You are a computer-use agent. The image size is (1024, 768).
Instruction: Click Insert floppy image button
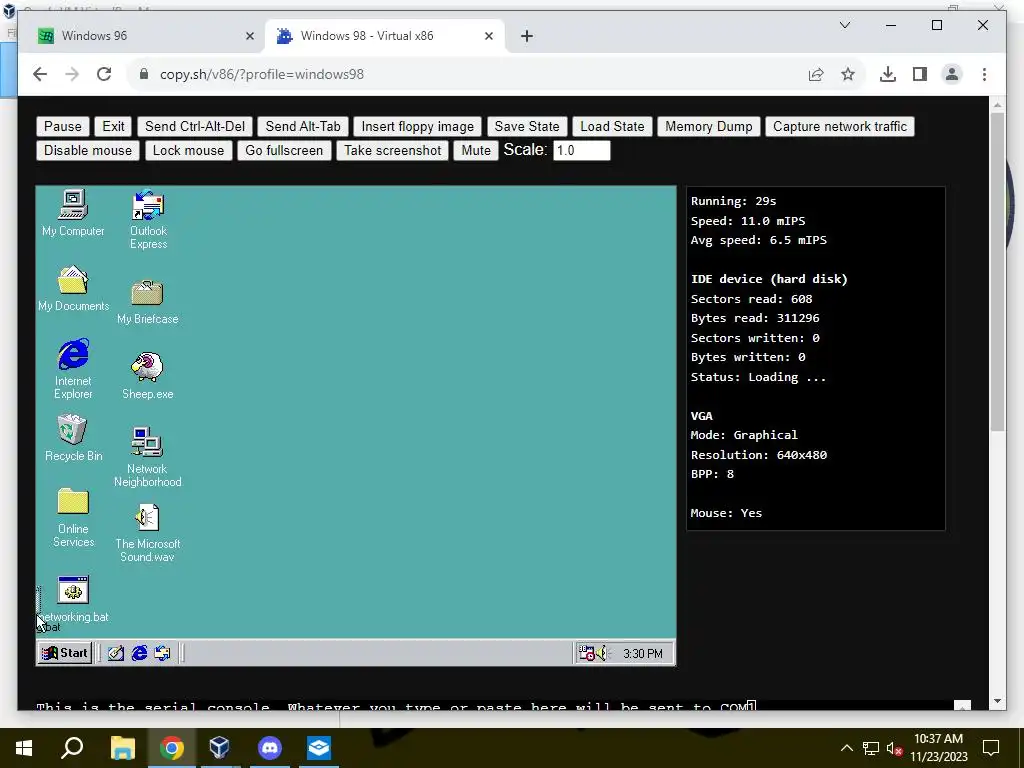coord(417,126)
